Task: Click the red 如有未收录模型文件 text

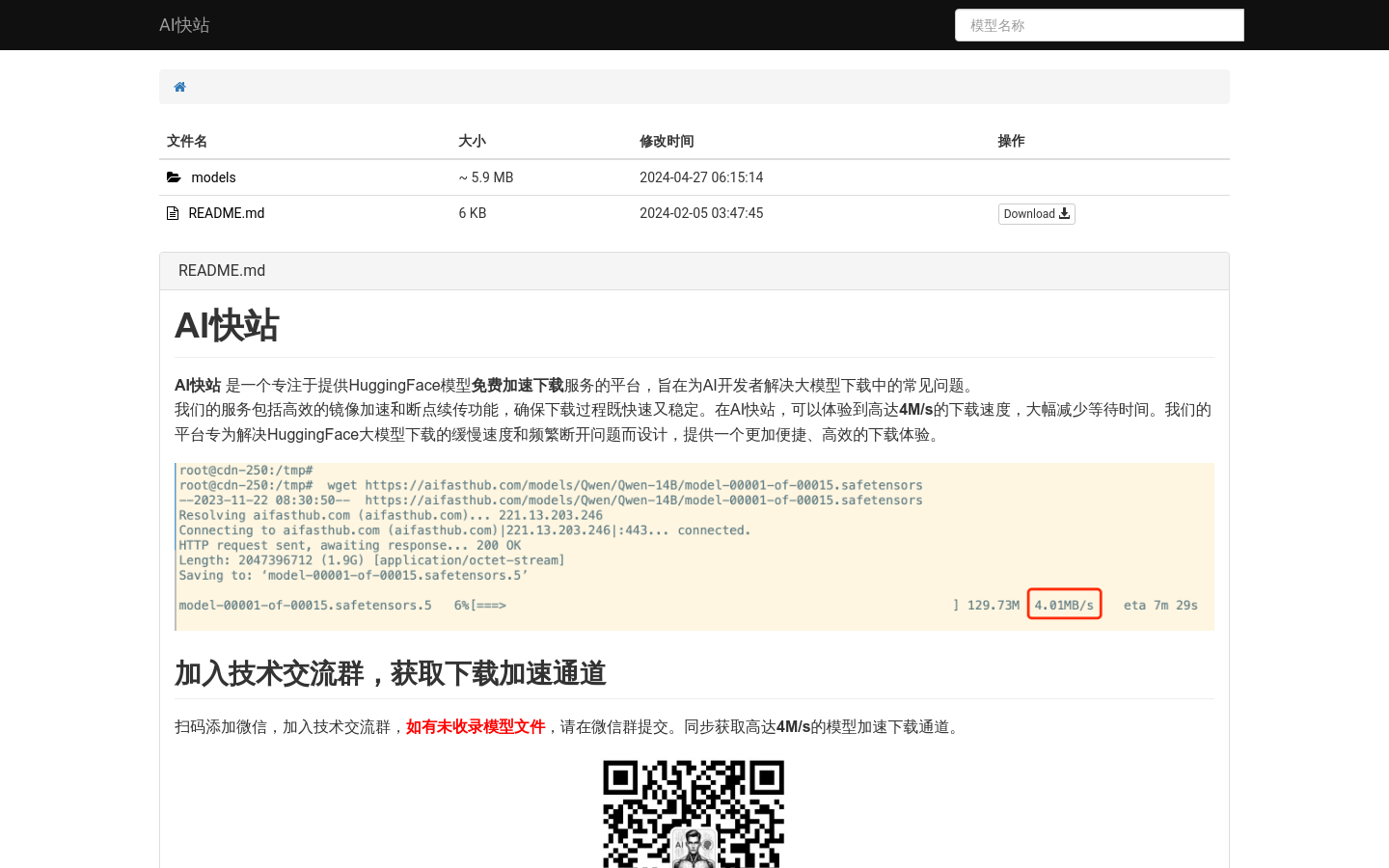Action: pos(476,727)
